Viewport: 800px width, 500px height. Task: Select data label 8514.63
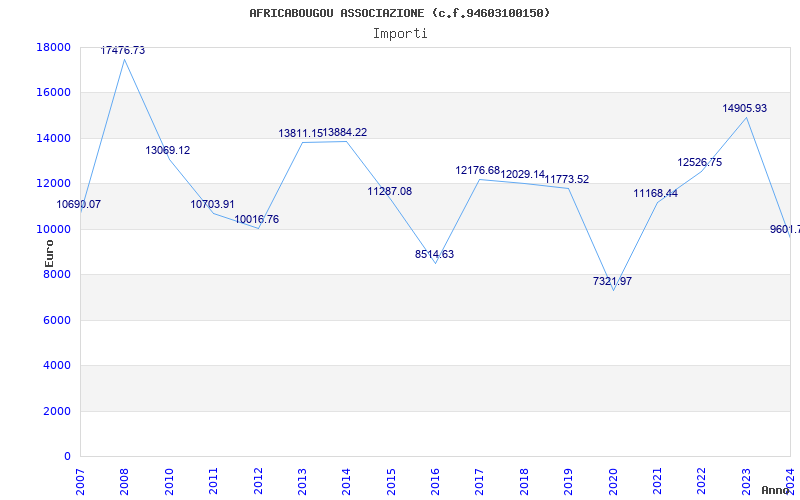[x=434, y=255]
